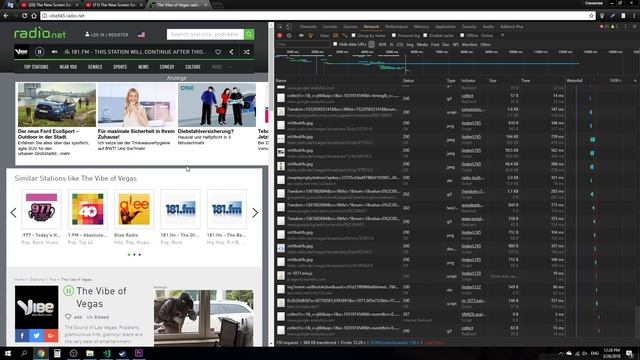
Task: Click the record network log red button
Action: [x=280, y=36]
